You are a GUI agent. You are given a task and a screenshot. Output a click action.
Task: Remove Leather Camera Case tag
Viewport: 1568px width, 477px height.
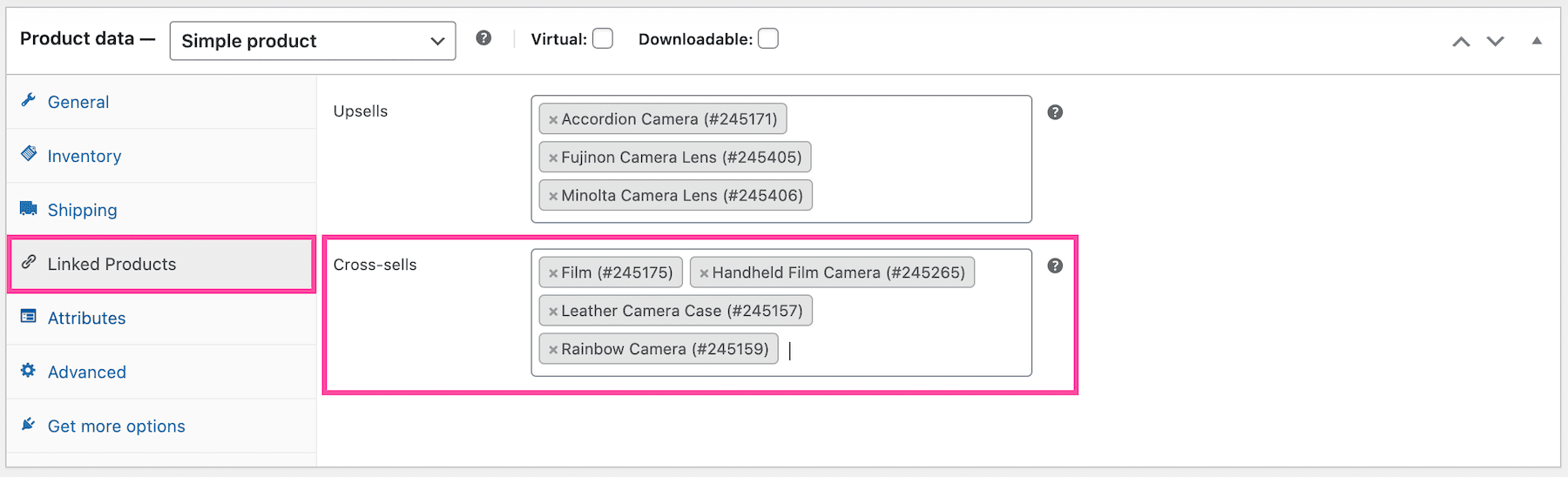pos(553,312)
